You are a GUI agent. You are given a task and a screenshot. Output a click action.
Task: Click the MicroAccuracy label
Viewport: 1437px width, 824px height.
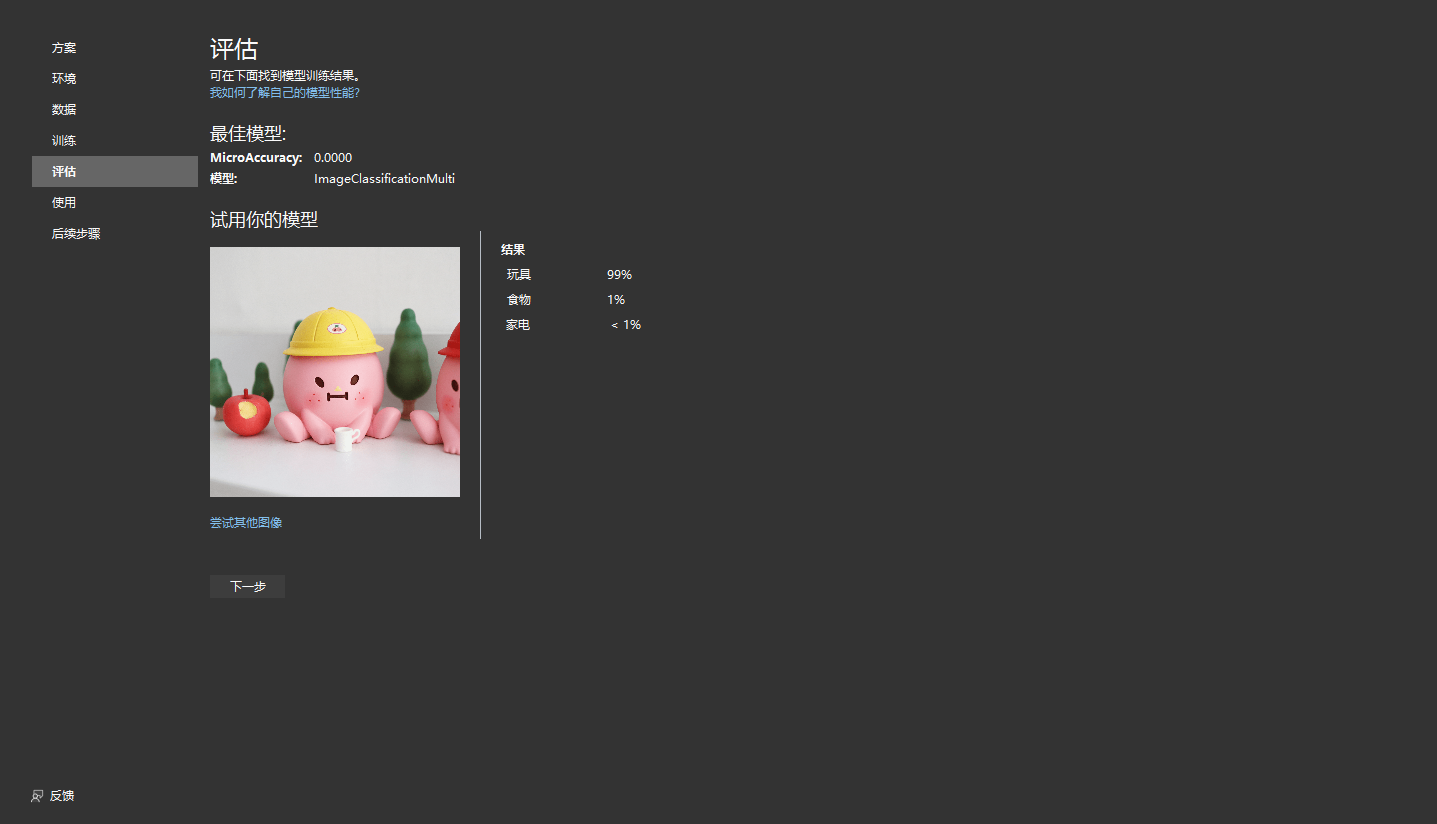(256, 158)
